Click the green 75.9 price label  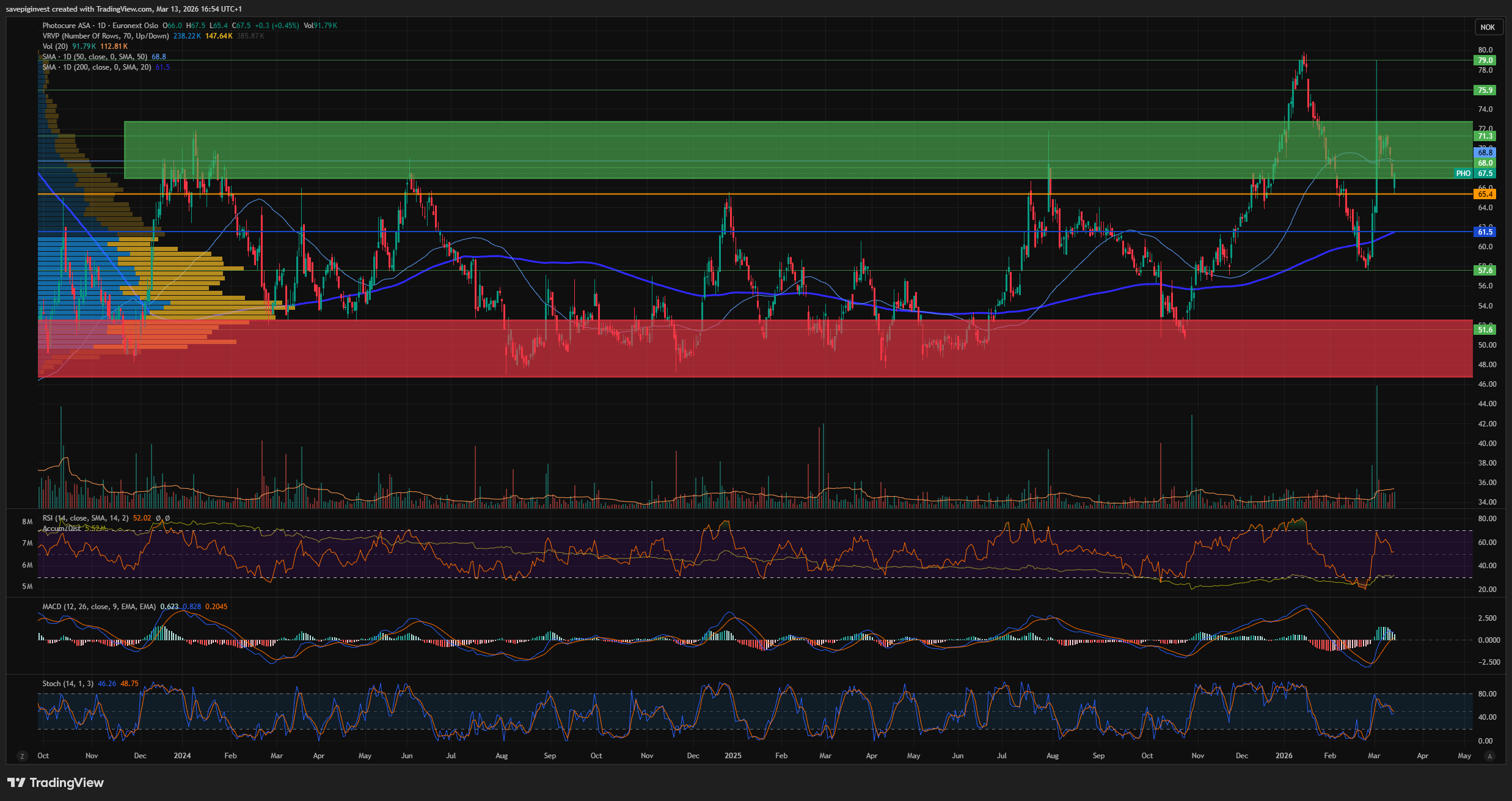pos(1485,90)
